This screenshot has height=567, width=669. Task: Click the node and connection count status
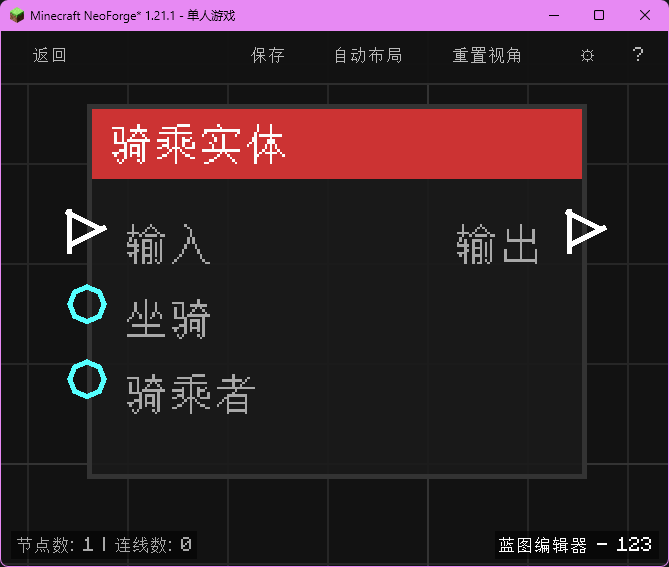(104, 545)
